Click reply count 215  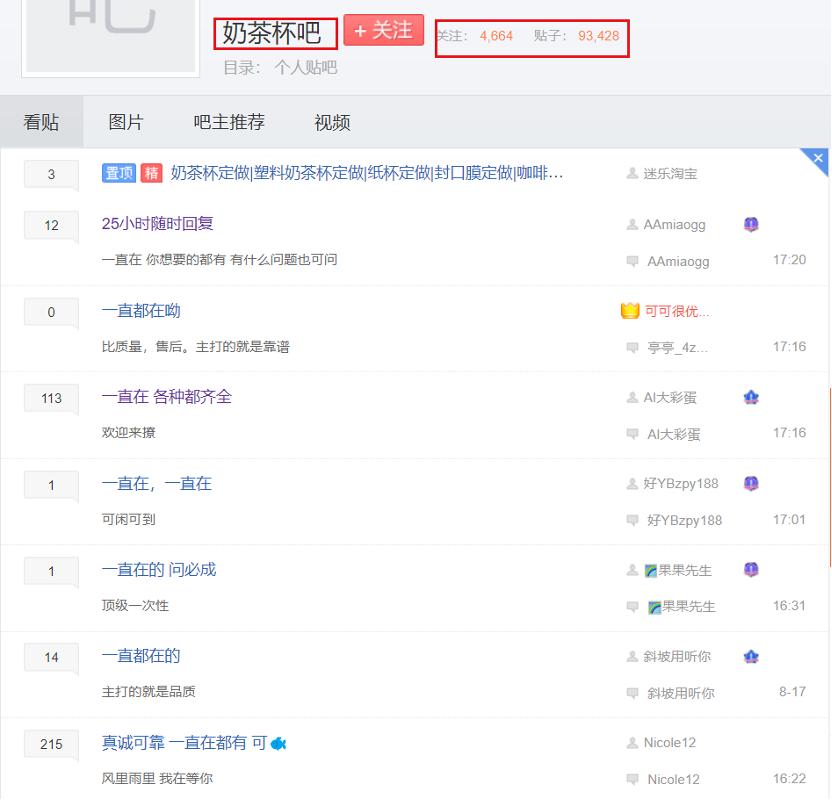click(x=51, y=744)
